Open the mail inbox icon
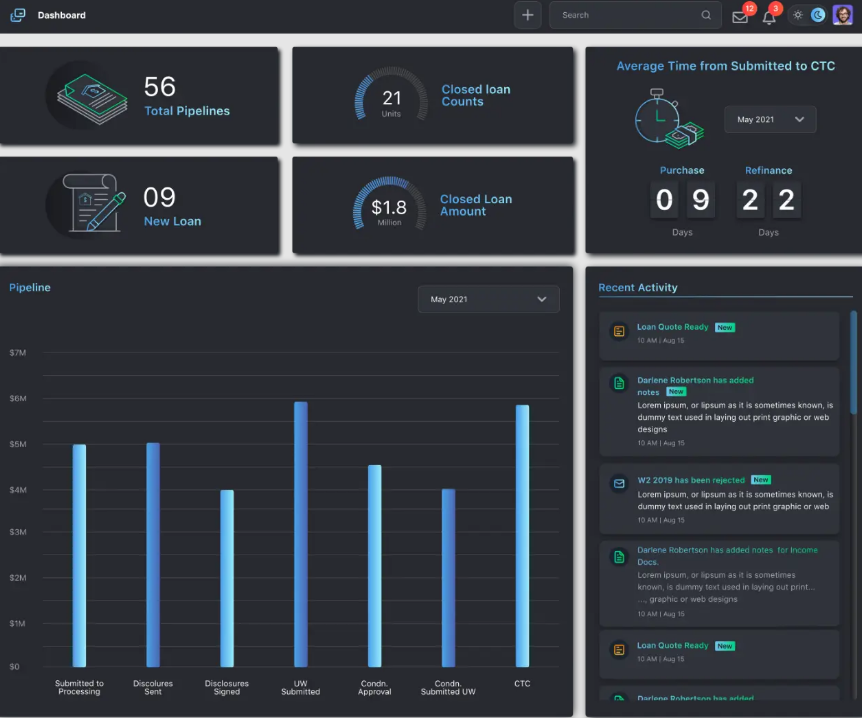 740,16
